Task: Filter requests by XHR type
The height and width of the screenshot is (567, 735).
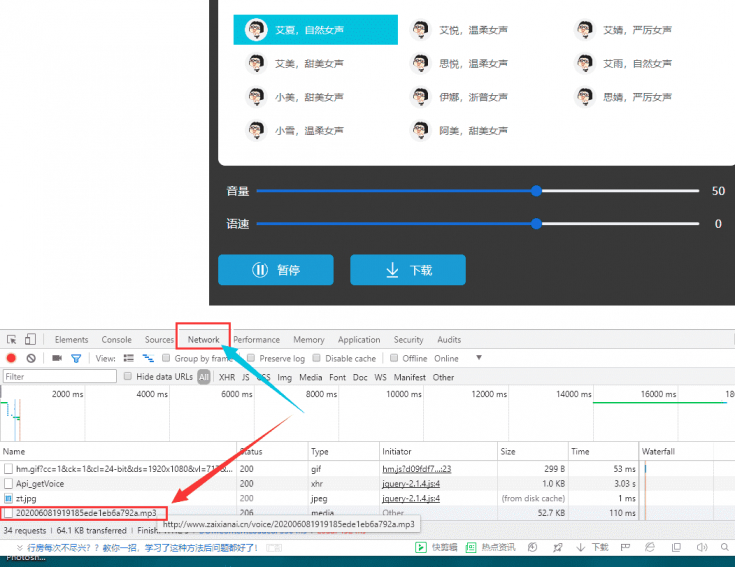Action: coord(227,377)
